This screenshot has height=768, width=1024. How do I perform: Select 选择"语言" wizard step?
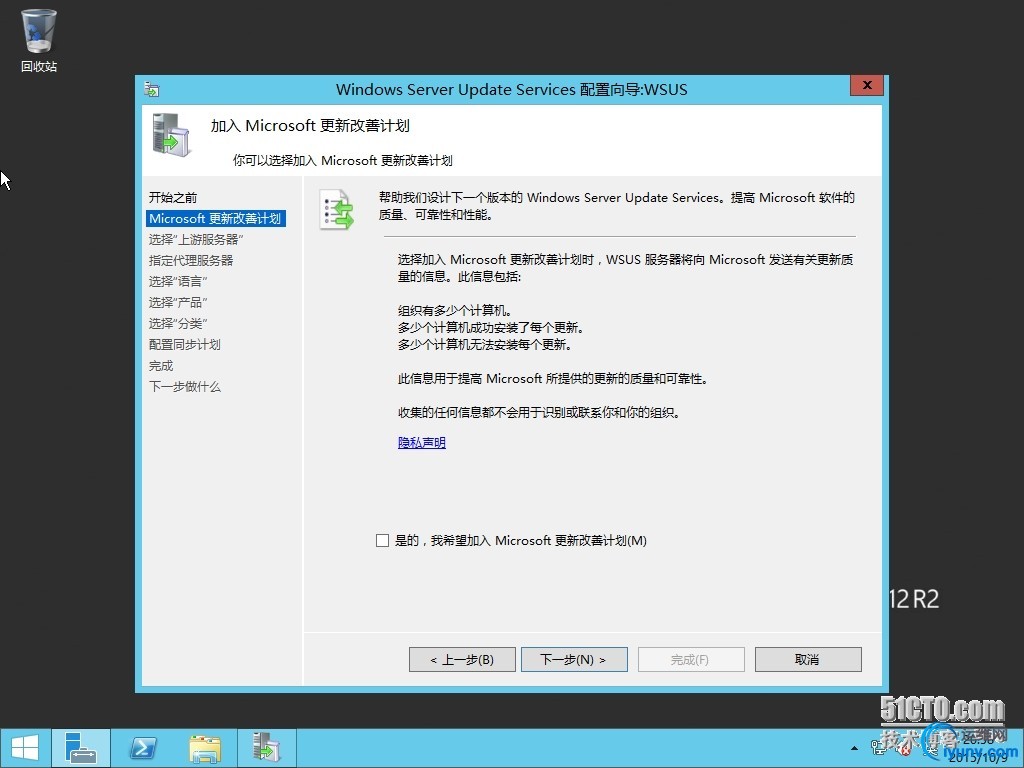(178, 281)
